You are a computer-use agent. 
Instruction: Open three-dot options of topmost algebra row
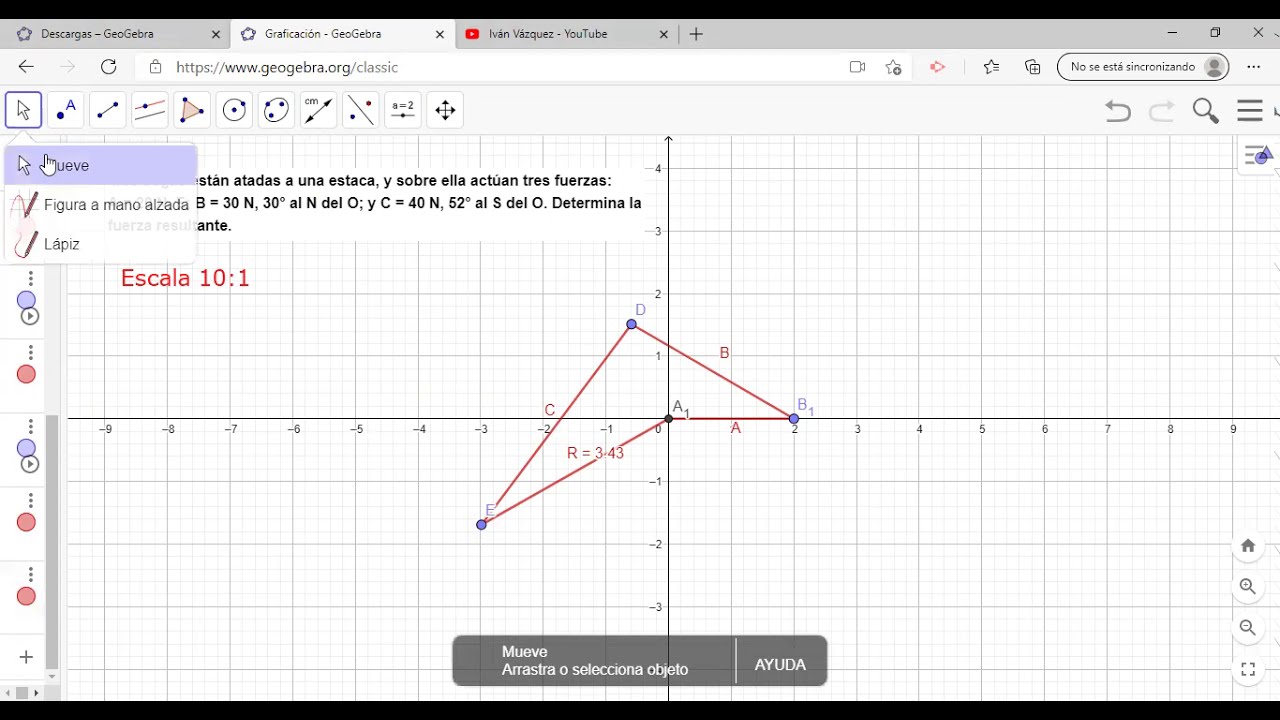click(x=31, y=279)
